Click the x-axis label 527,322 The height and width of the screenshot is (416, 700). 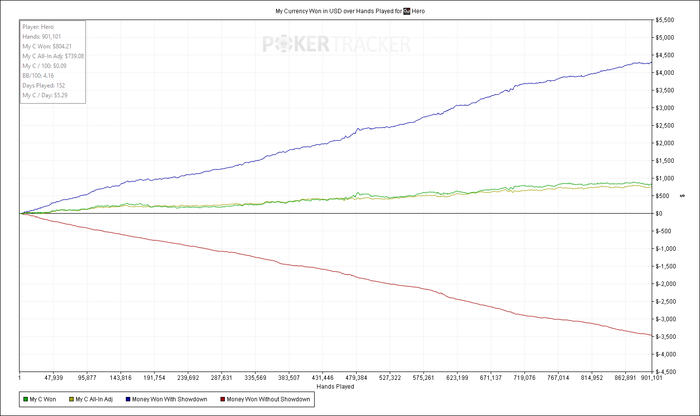pyautogui.click(x=390, y=378)
